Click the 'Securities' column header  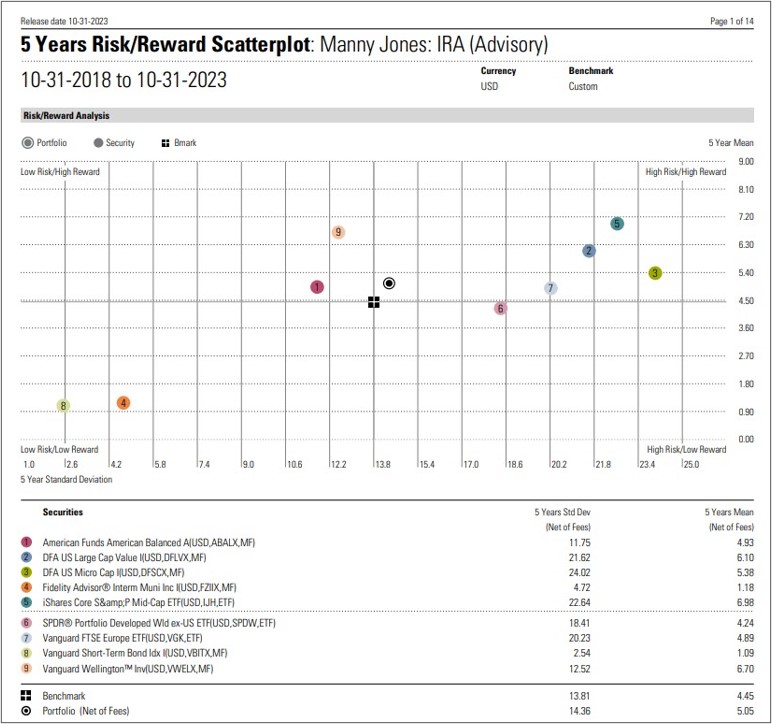(63, 512)
